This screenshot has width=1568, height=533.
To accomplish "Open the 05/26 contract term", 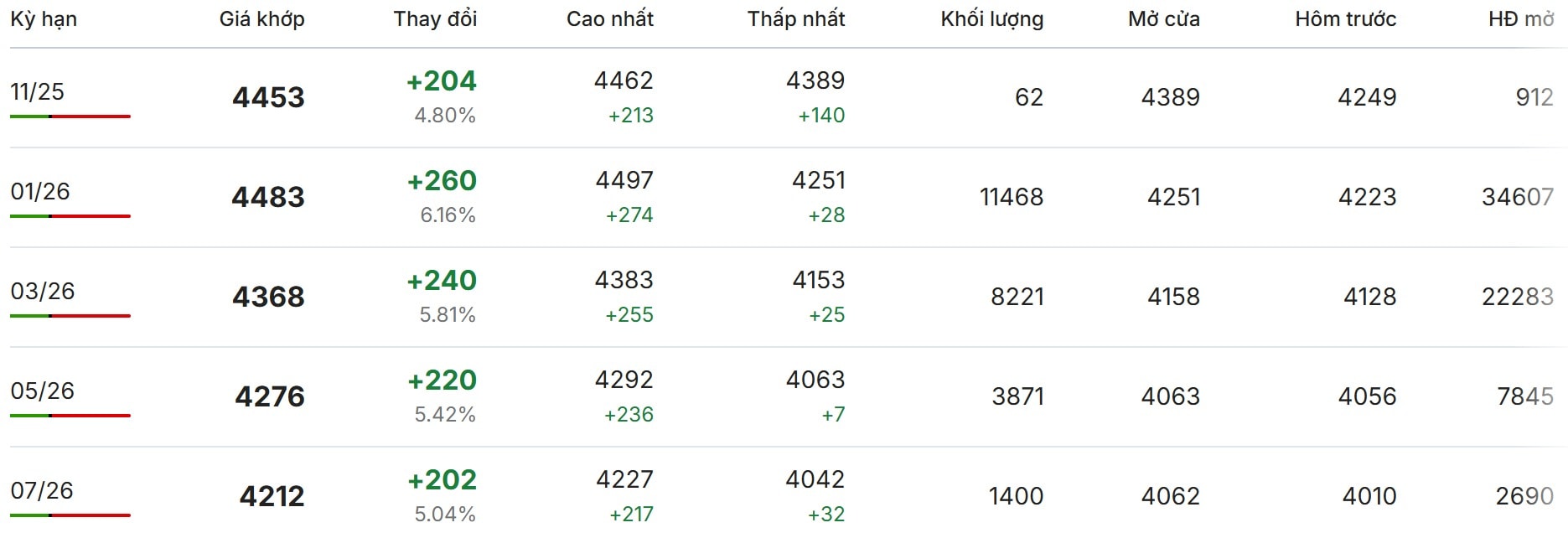I will (43, 391).
